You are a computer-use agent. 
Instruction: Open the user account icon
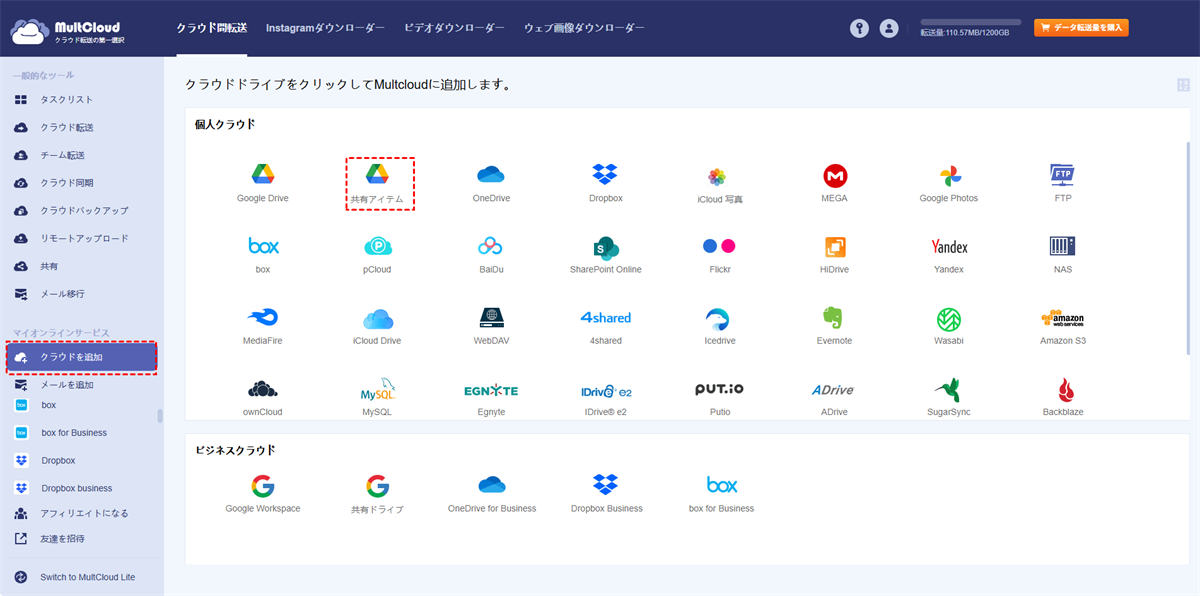(x=889, y=28)
